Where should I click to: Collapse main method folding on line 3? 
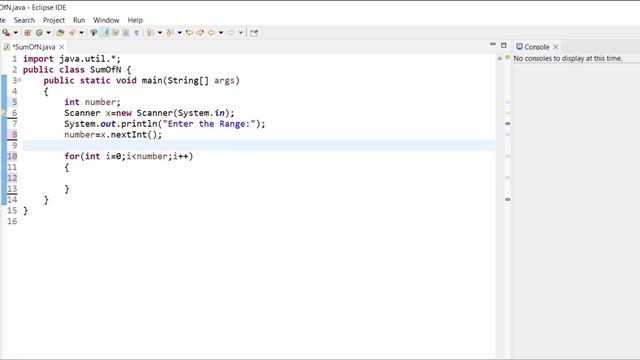(20, 80)
